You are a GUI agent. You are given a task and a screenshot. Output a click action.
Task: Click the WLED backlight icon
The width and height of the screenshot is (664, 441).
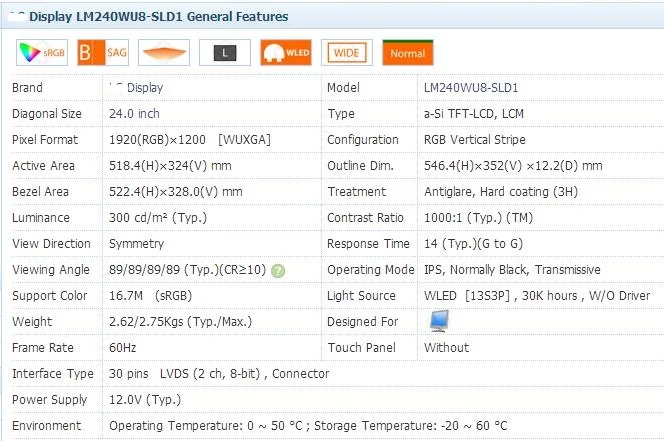point(285,52)
